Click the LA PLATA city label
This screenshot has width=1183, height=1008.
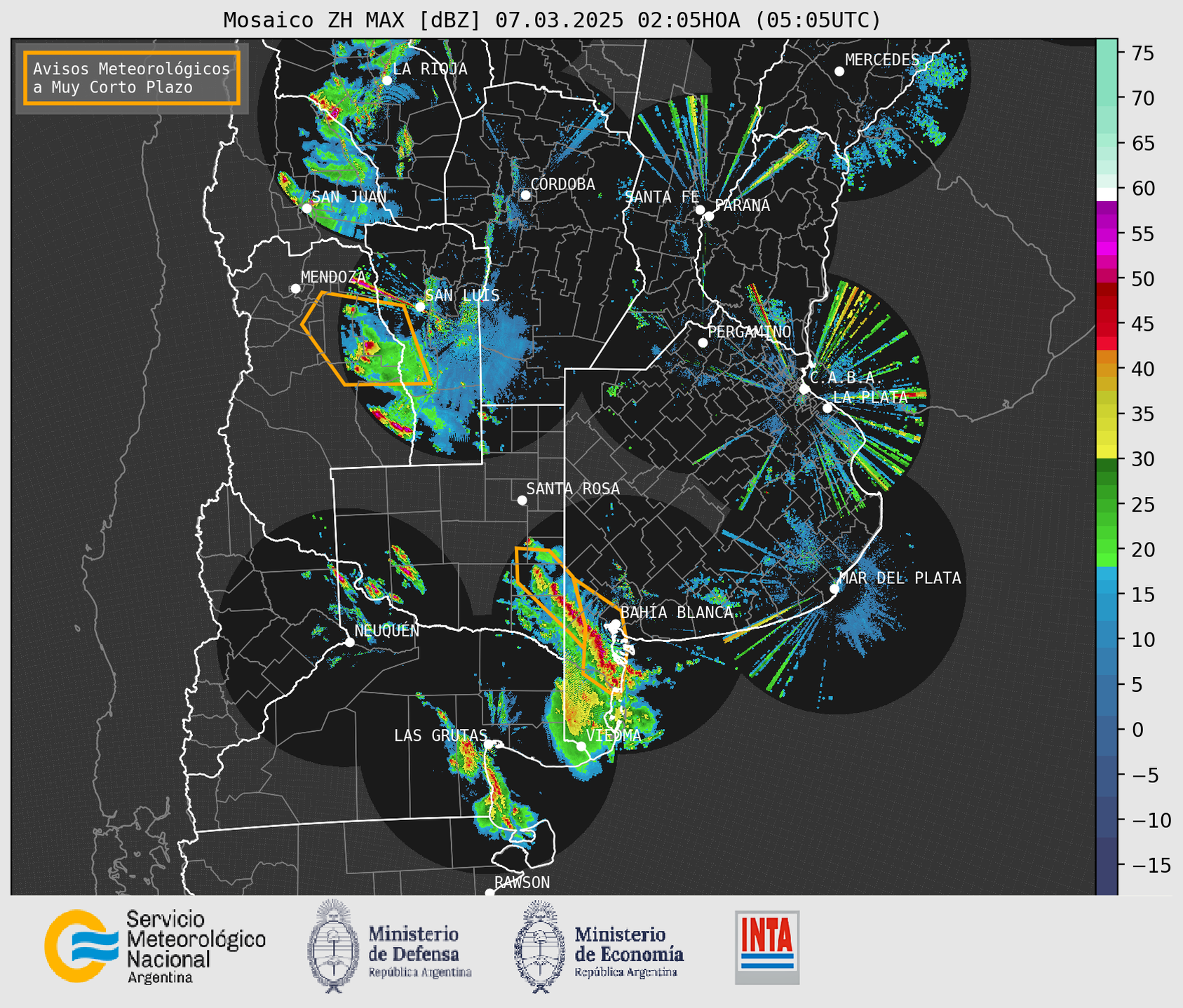tap(870, 397)
